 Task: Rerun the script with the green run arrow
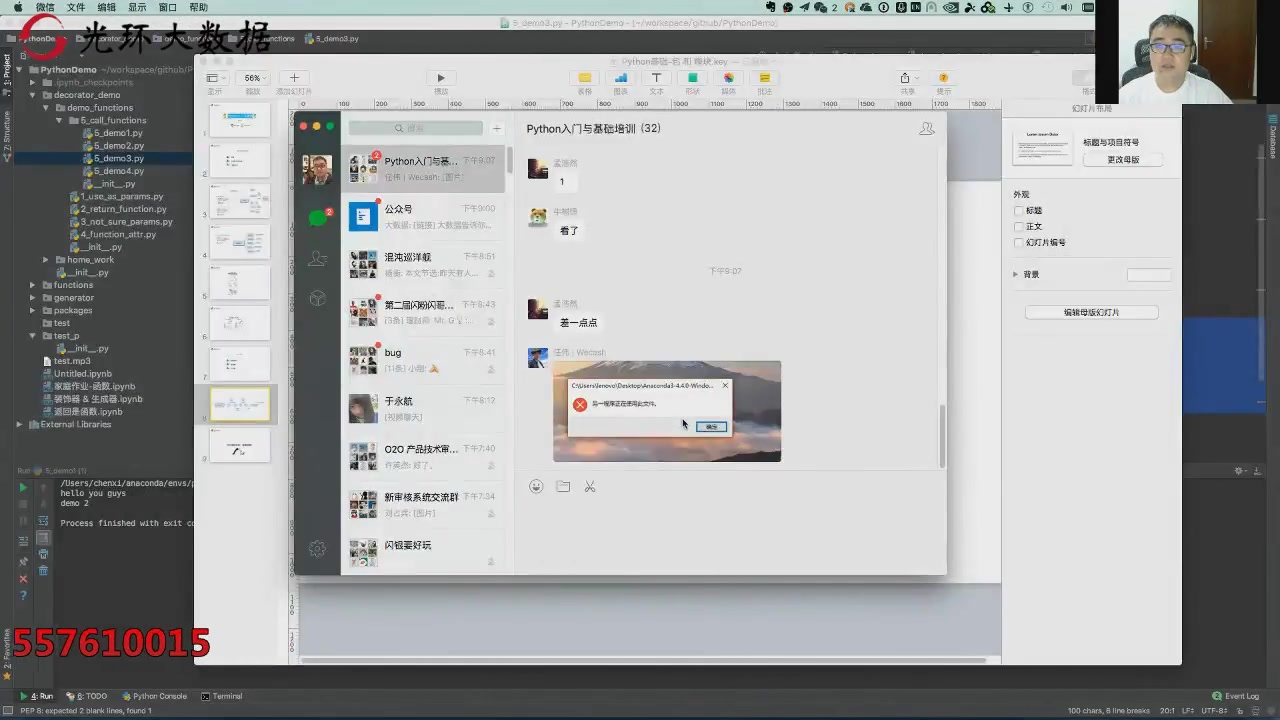click(23, 487)
